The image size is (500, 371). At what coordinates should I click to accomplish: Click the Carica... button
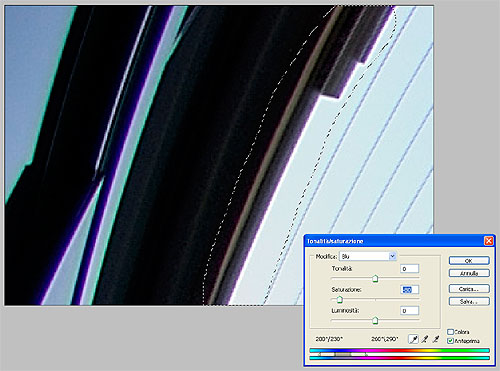click(x=469, y=289)
